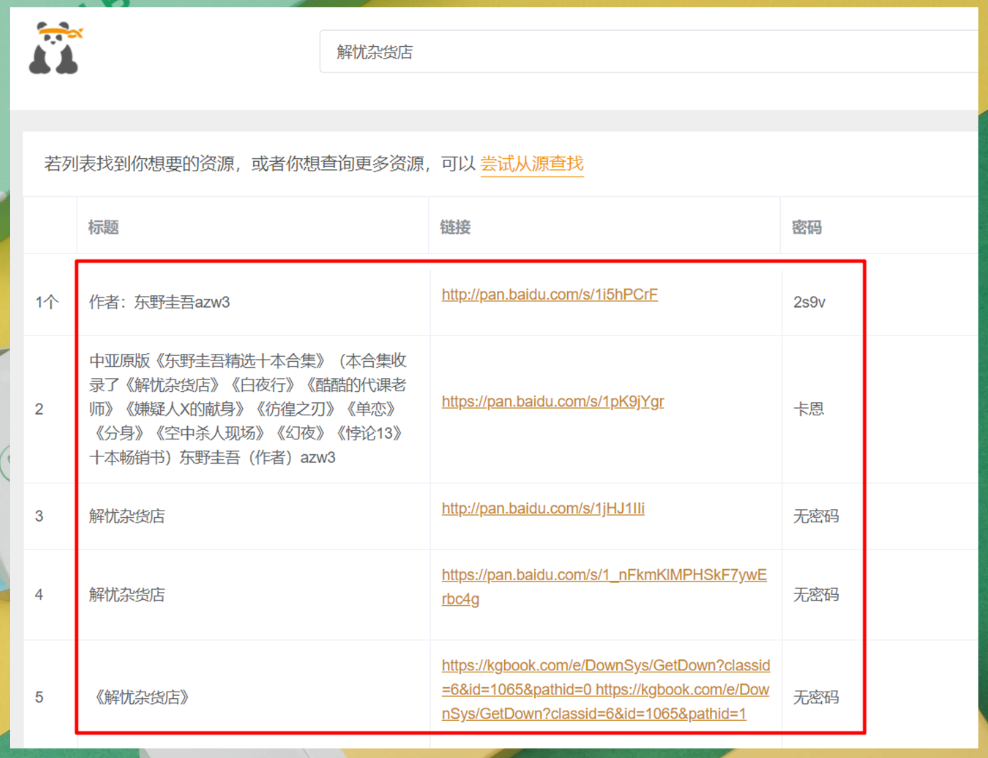
Task: Select the row number 1个
Action: (x=47, y=302)
